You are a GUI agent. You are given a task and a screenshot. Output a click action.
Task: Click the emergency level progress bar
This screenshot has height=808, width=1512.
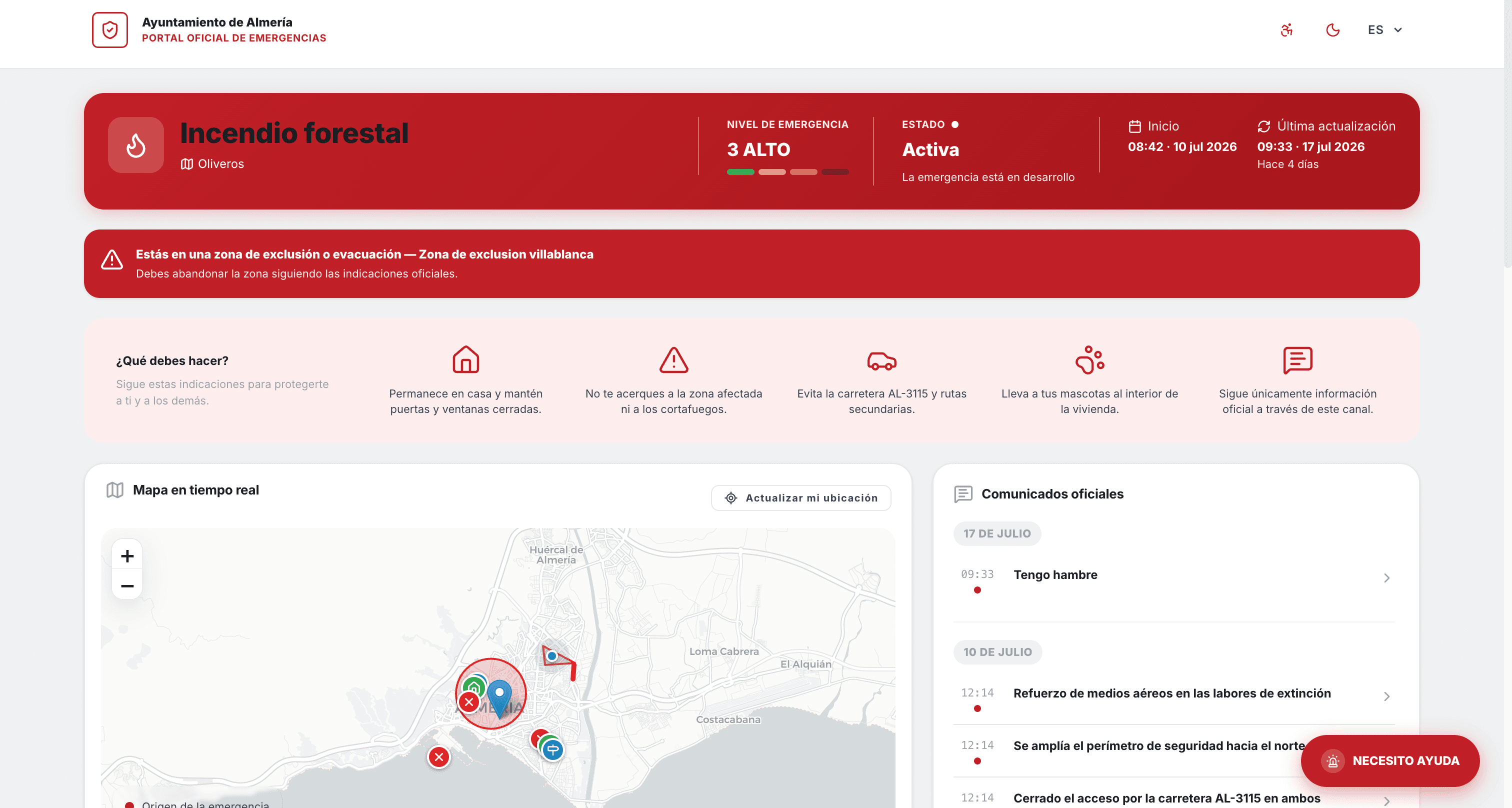[787, 172]
